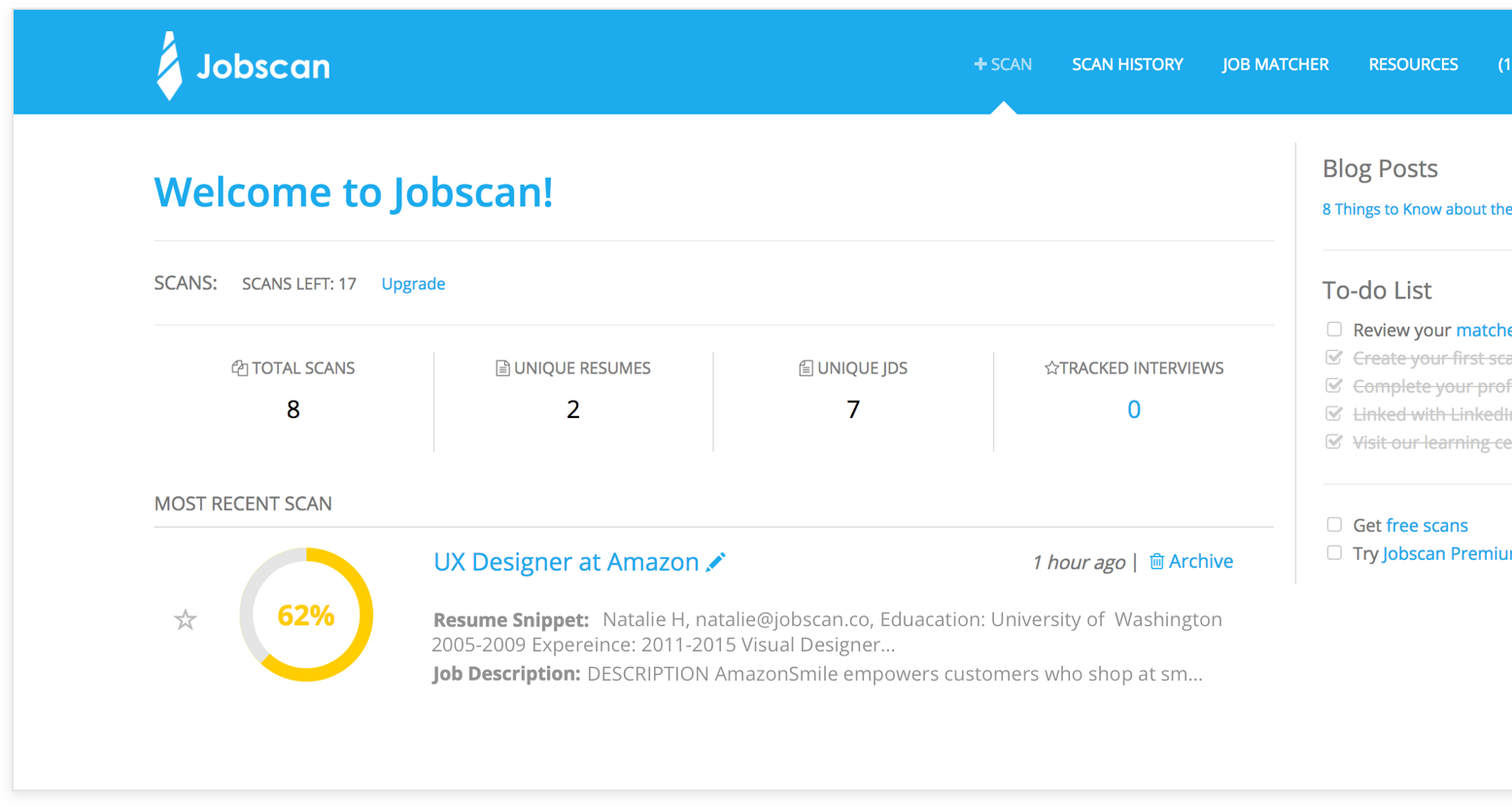Check the 'Get free scans' box

click(x=1334, y=525)
